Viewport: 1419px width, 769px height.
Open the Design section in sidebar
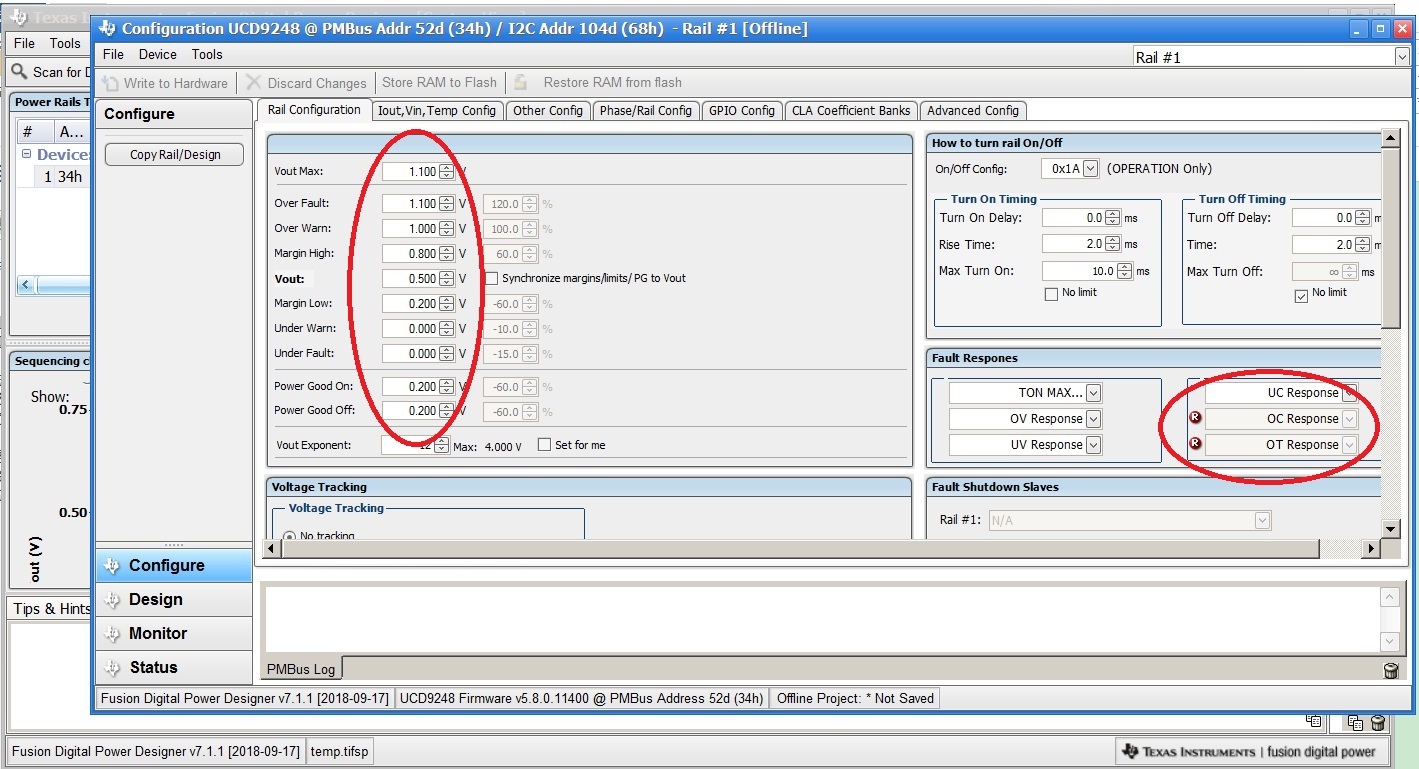tap(174, 599)
